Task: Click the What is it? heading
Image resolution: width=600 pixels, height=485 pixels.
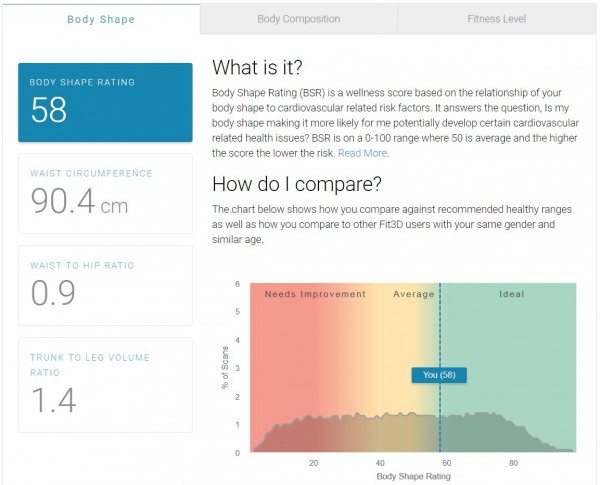Action: [x=260, y=68]
